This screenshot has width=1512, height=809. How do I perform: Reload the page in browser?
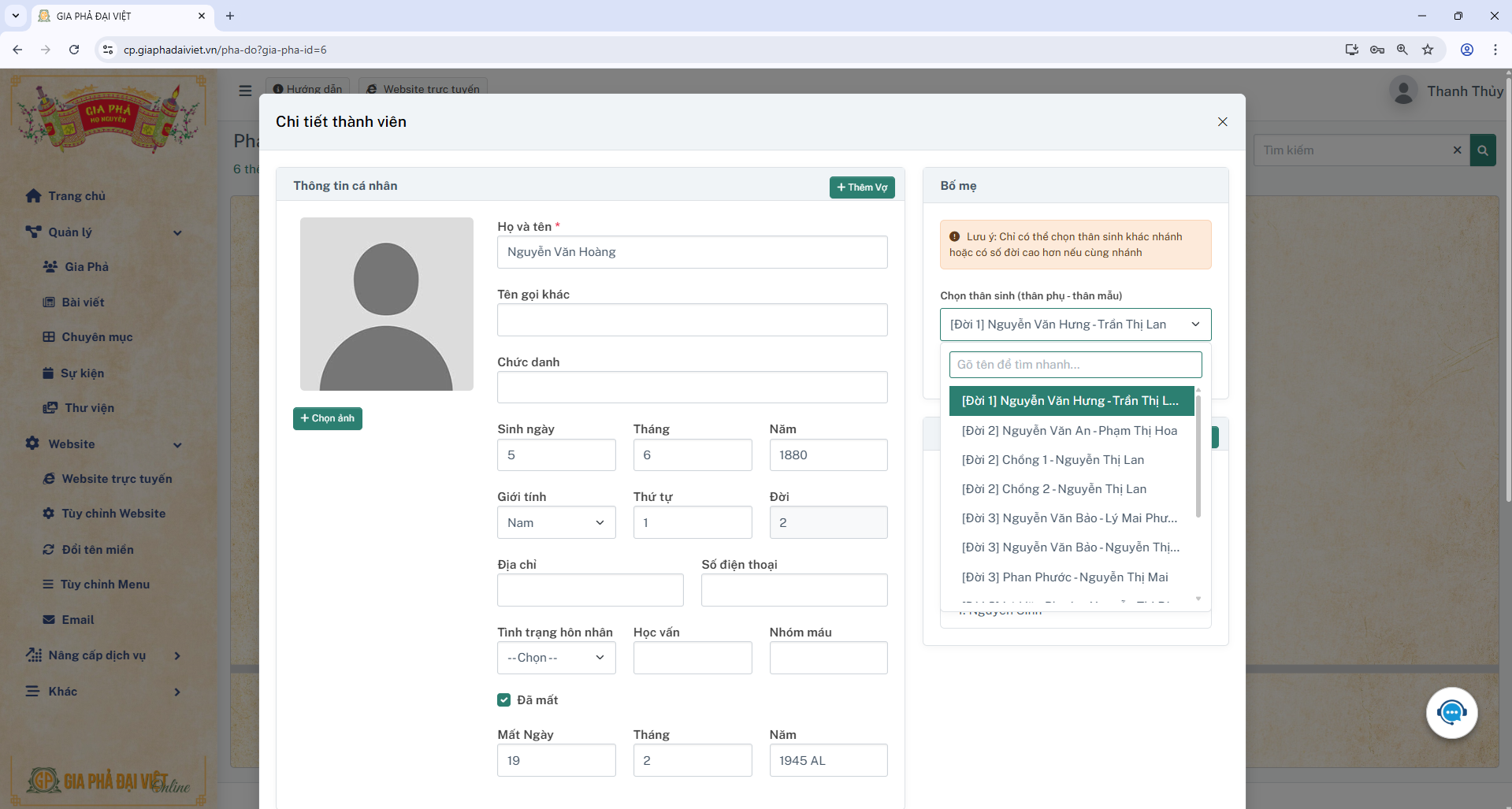[x=74, y=50]
